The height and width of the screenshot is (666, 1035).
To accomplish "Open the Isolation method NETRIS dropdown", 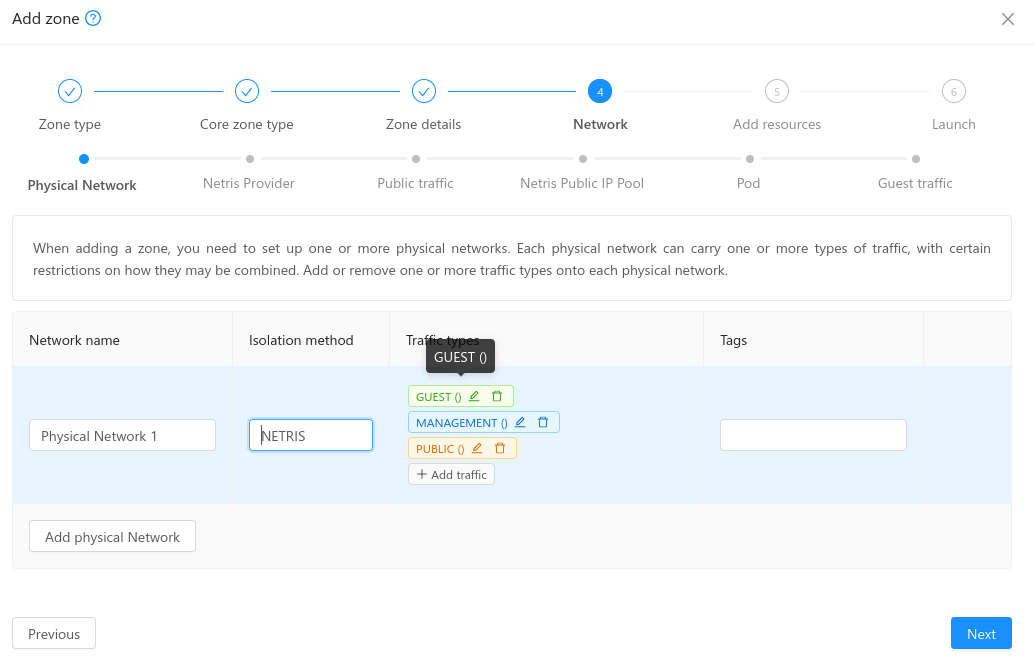I will tap(311, 435).
